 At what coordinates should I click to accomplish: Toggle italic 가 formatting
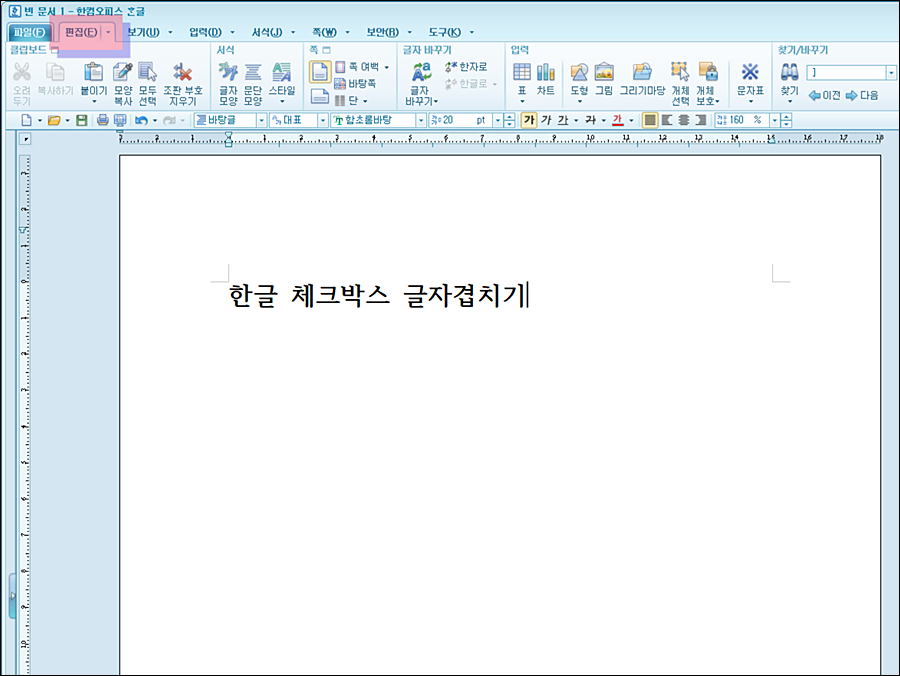click(546, 120)
